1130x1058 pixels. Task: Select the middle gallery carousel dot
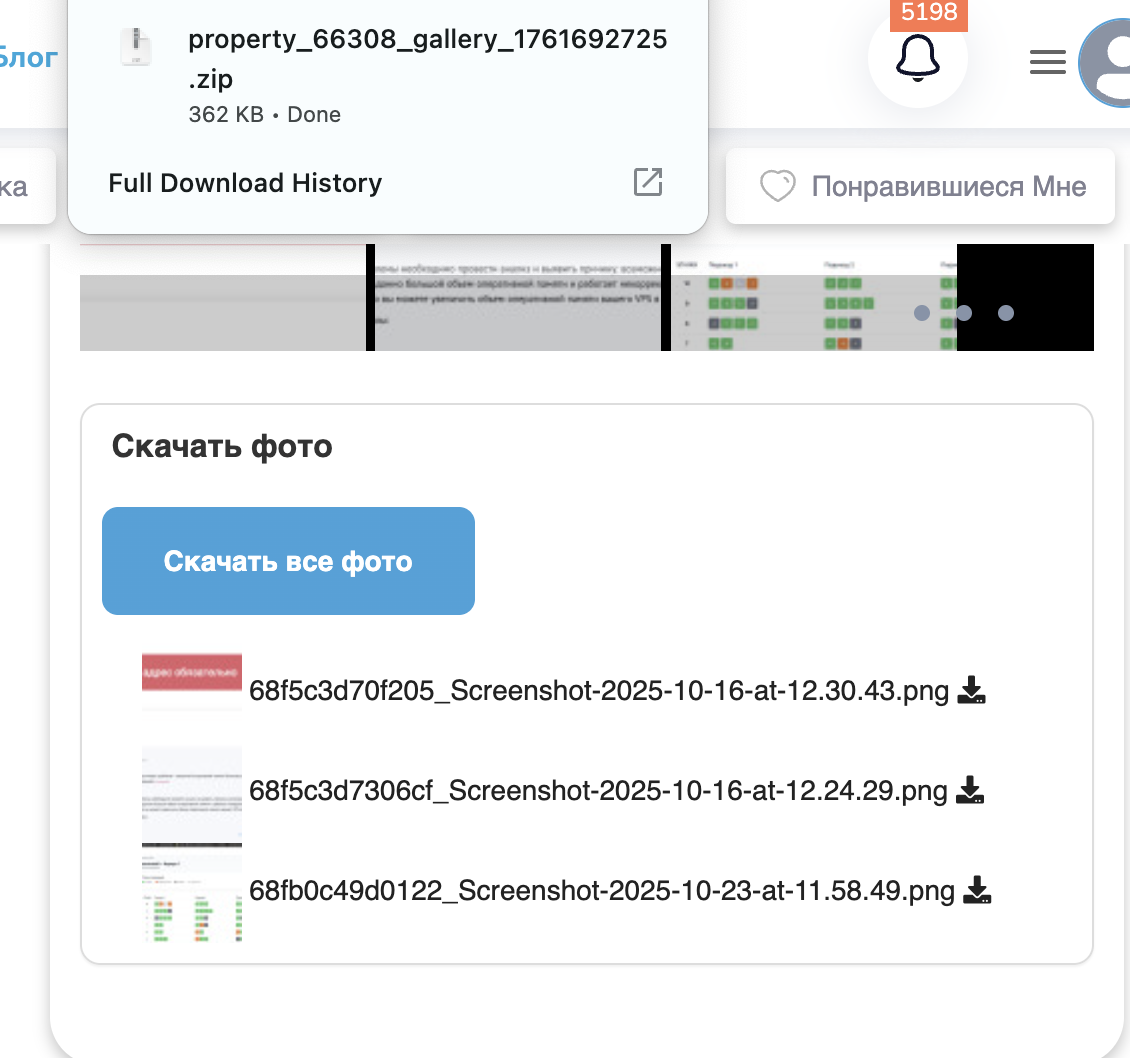tap(964, 313)
